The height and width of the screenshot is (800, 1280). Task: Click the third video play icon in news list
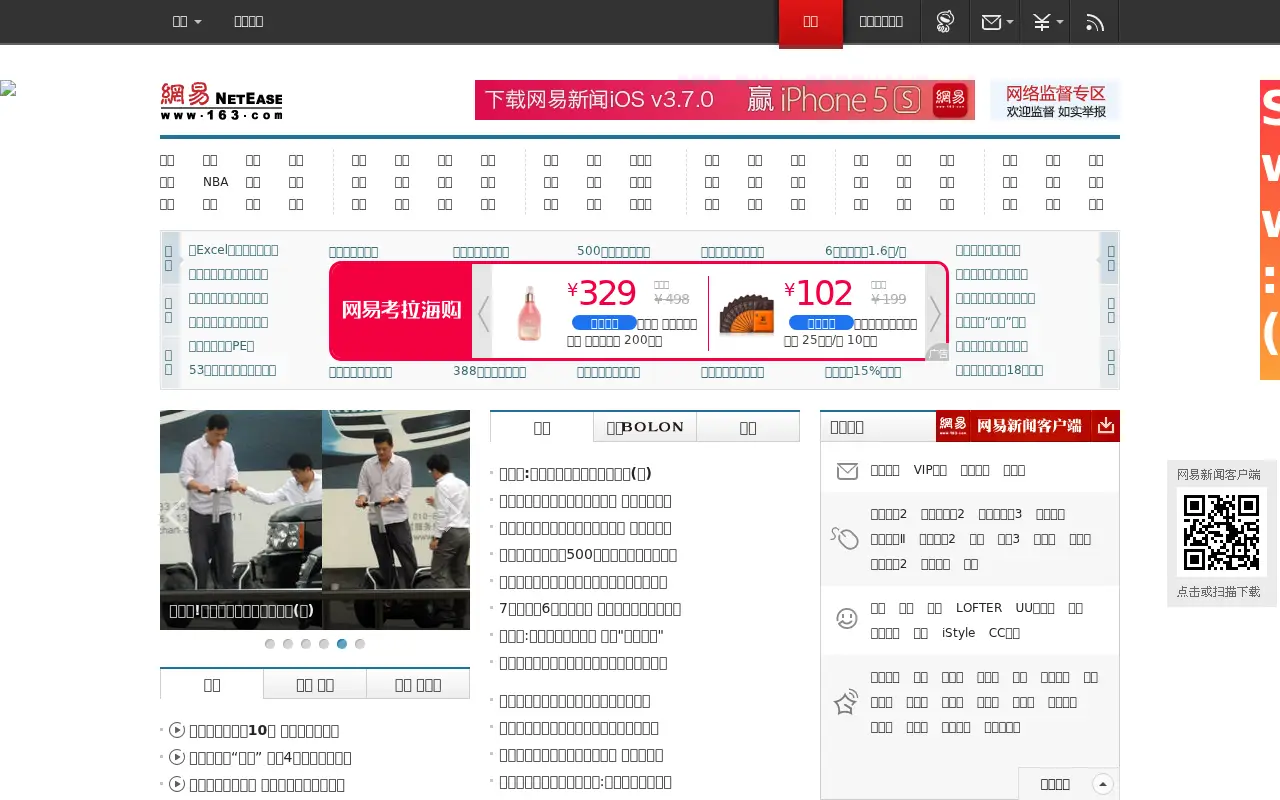[177, 784]
